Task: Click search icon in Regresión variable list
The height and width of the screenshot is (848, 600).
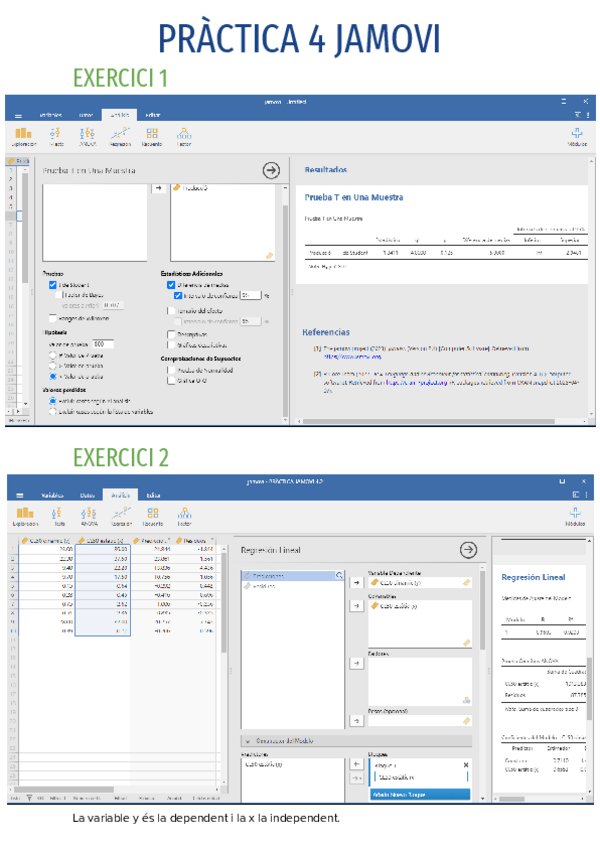Action: [x=339, y=575]
